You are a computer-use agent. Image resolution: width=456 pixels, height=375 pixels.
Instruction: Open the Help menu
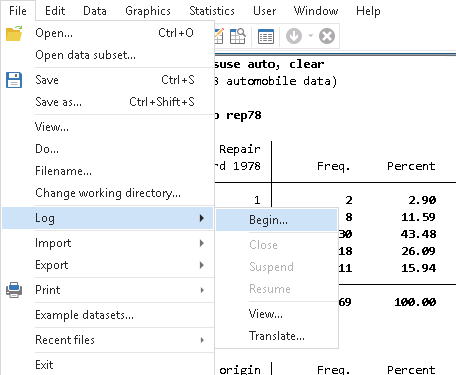(368, 11)
